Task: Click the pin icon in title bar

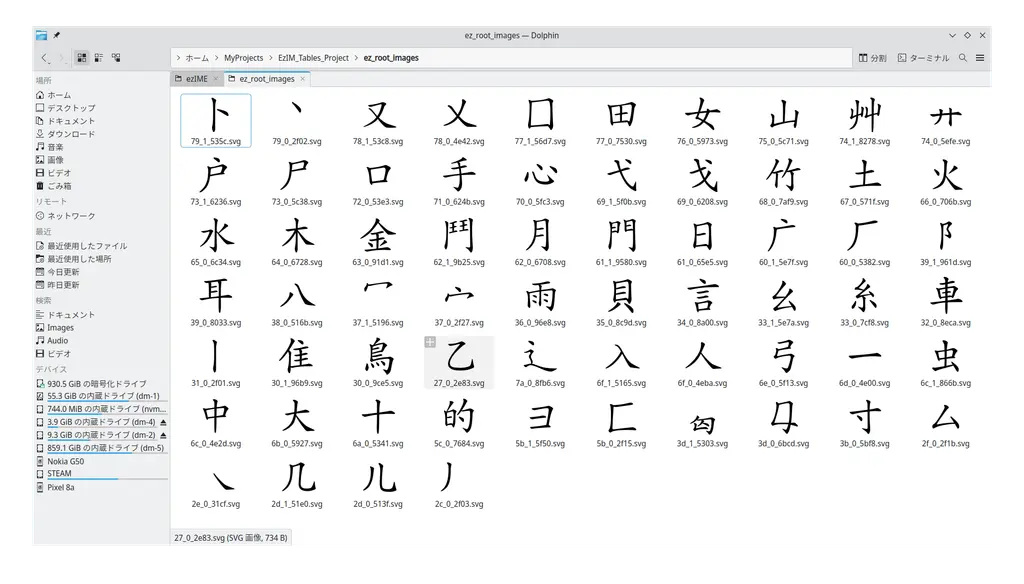Action: (56, 35)
